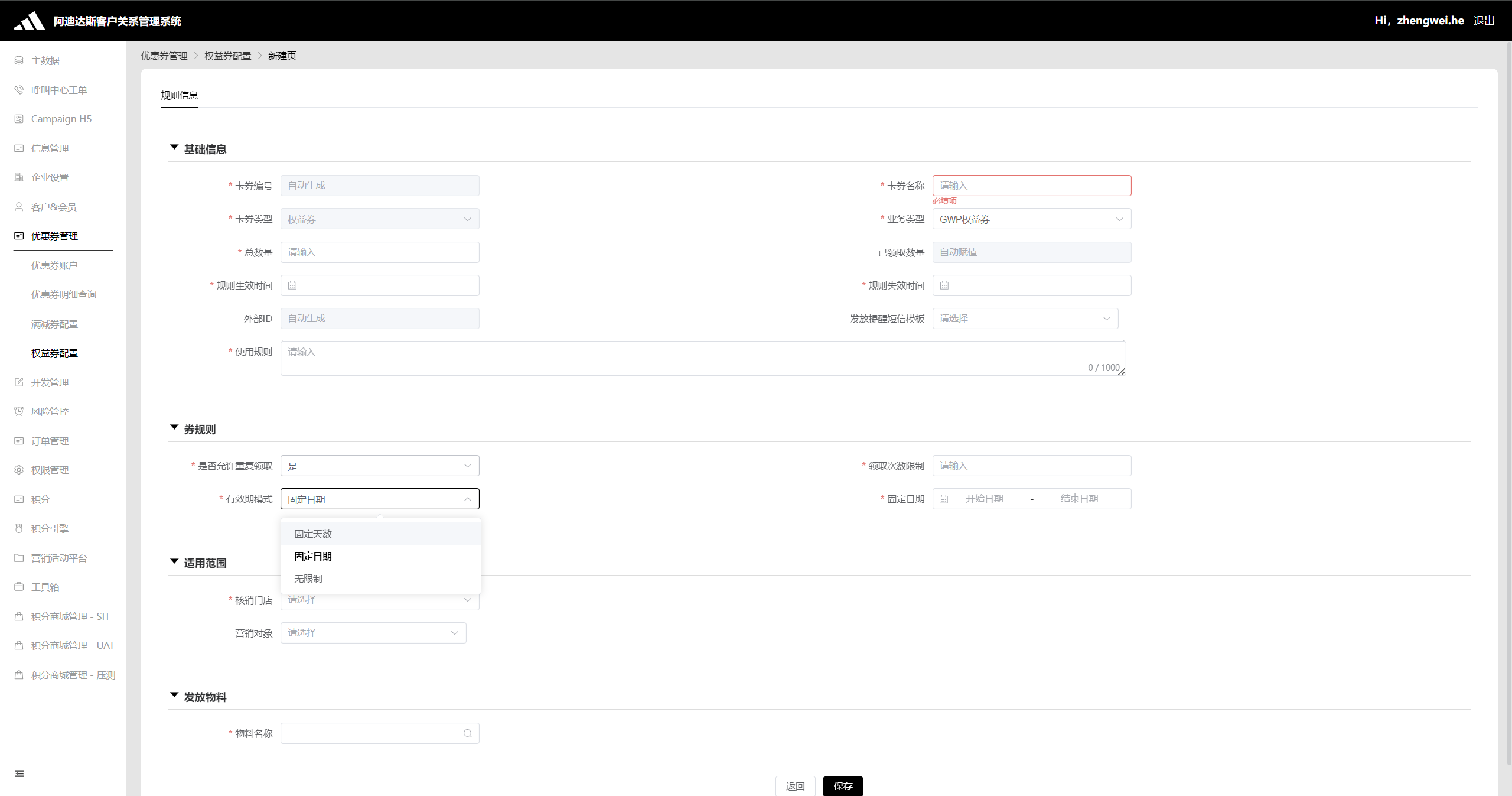The width and height of the screenshot is (1512, 796).
Task: Go to 权益券配置 in breadcrumb
Action: tap(227, 56)
